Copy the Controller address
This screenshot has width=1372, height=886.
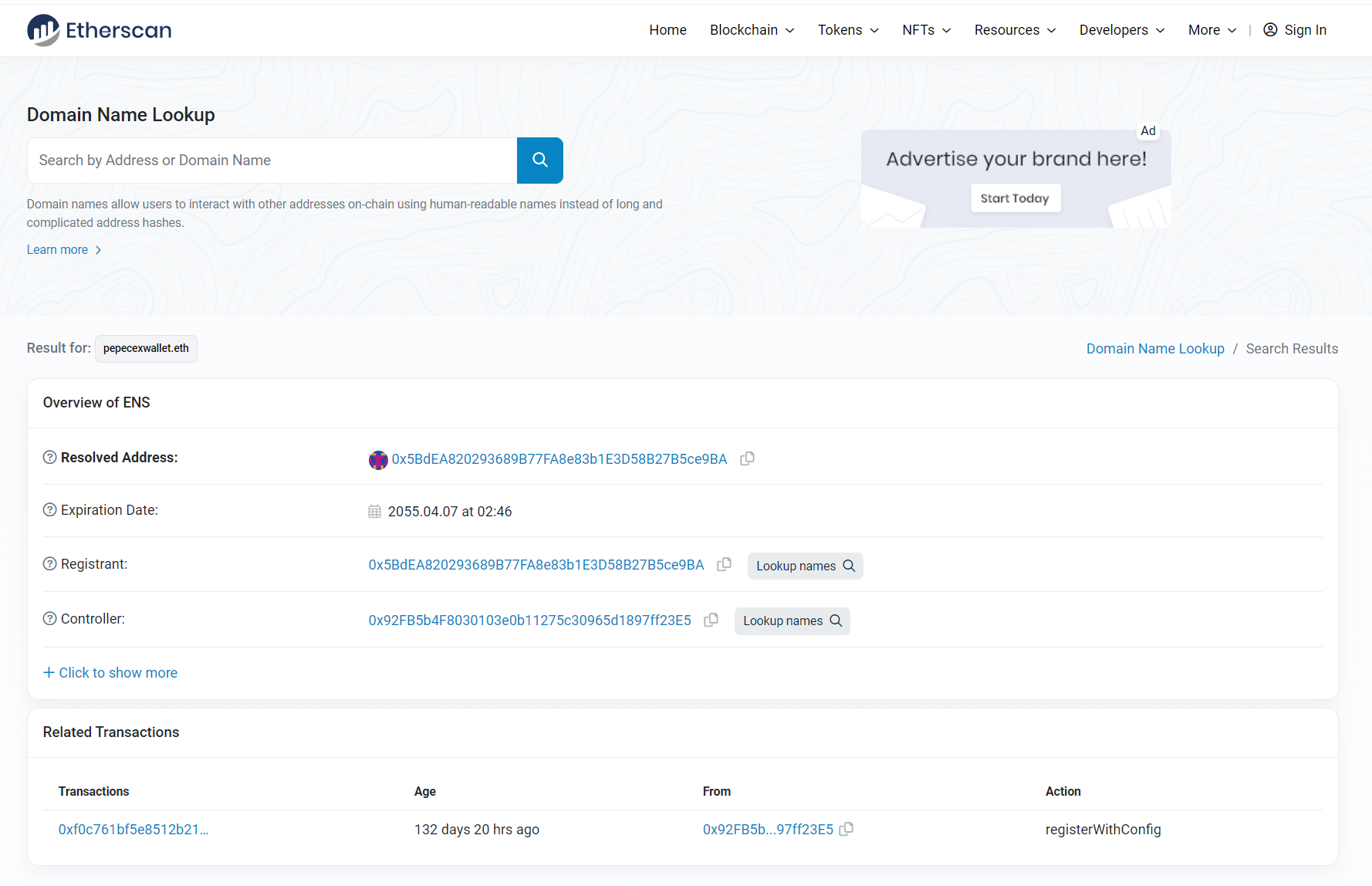pos(711,620)
